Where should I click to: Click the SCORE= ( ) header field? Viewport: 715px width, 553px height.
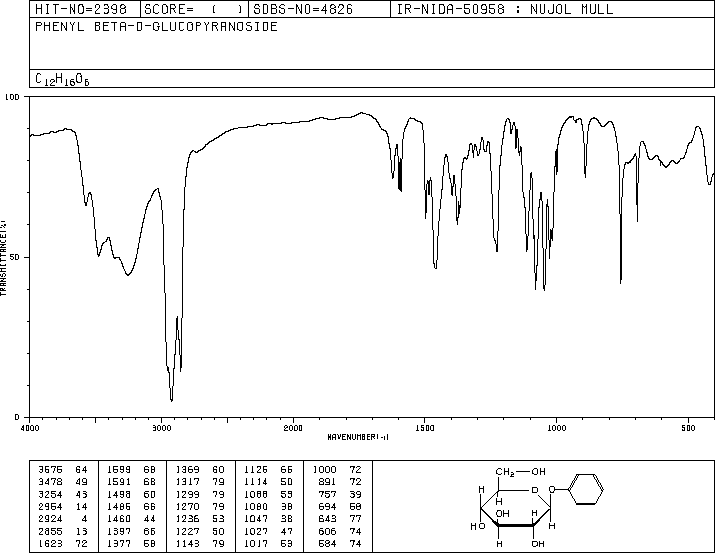pos(193,10)
